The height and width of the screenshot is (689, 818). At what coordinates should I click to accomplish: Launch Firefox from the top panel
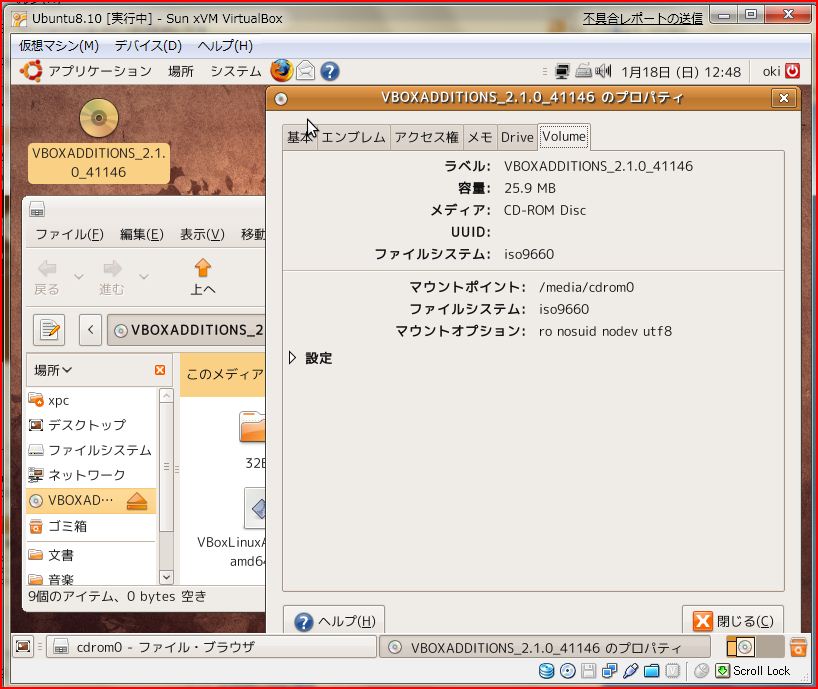tap(281, 70)
